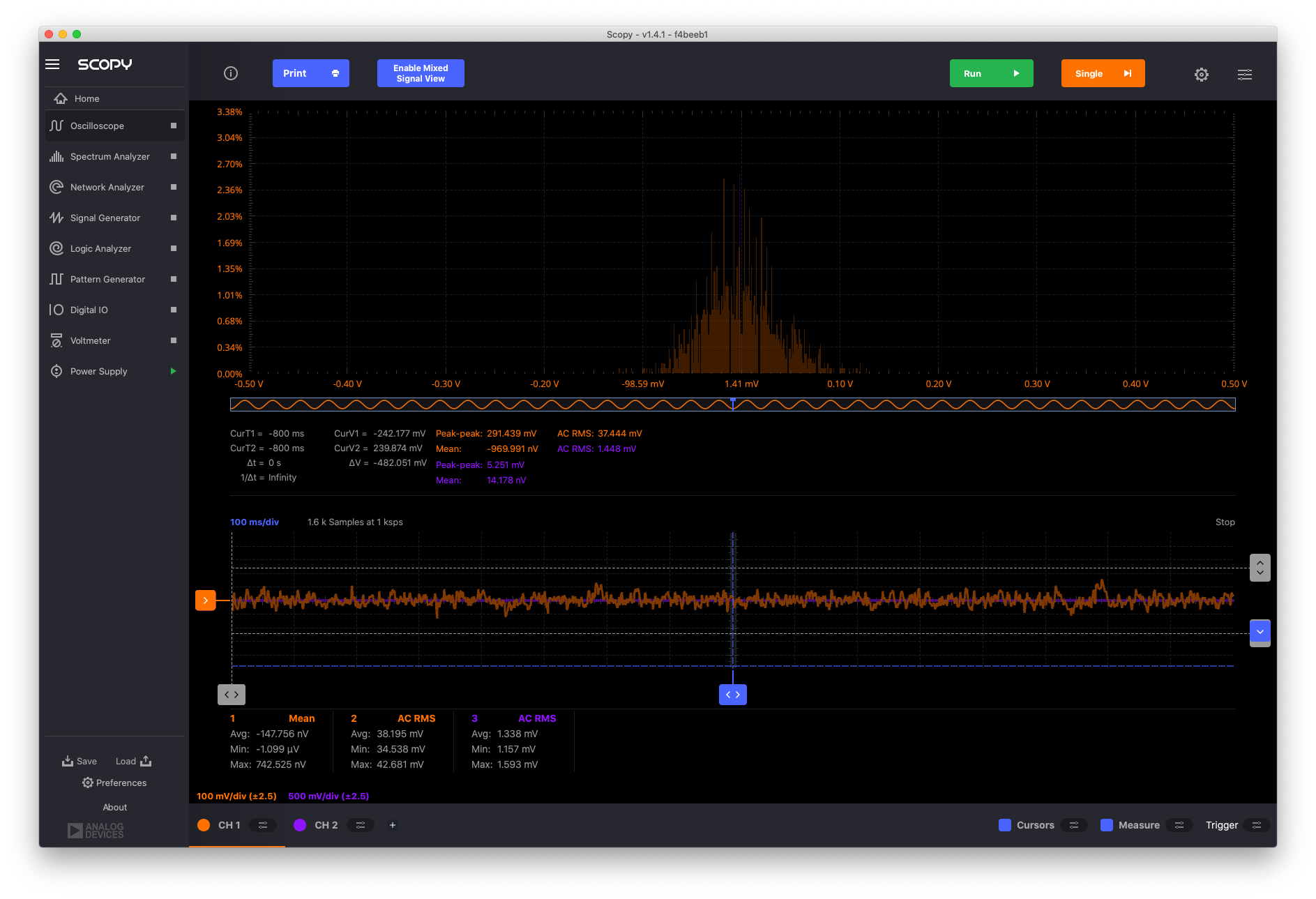Select the Voltmeter icon
The image size is (1316, 899).
[x=56, y=340]
